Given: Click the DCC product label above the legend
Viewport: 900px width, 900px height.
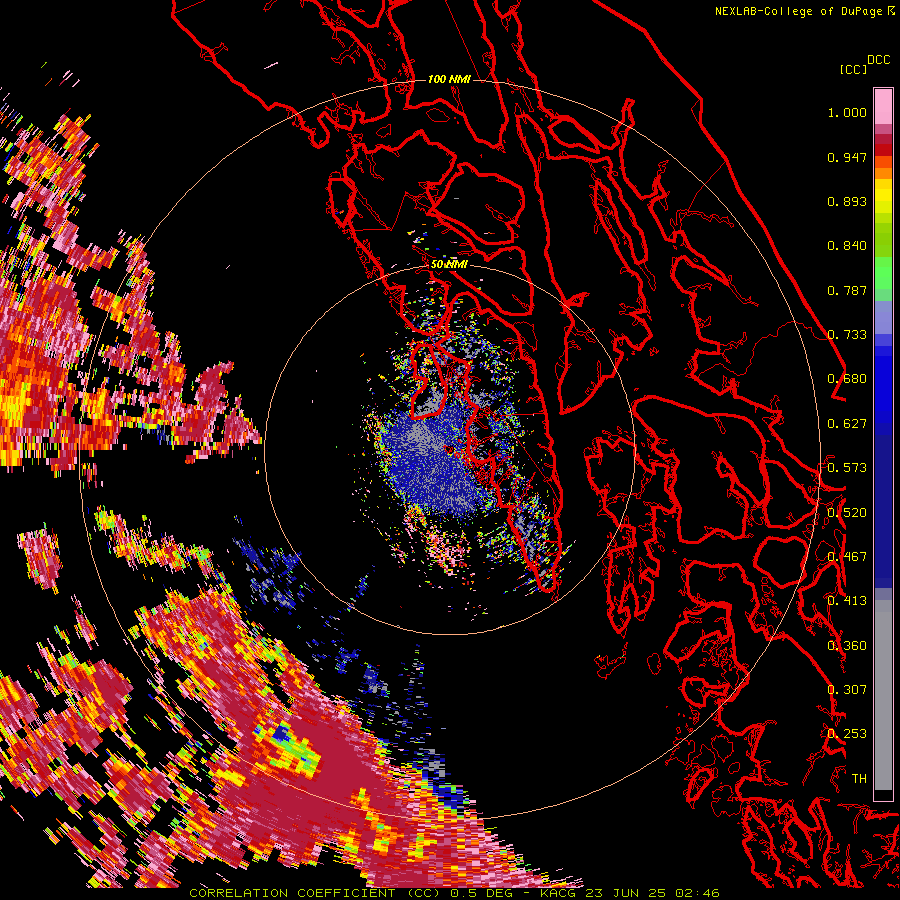Looking at the screenshot, I should pos(878,60).
